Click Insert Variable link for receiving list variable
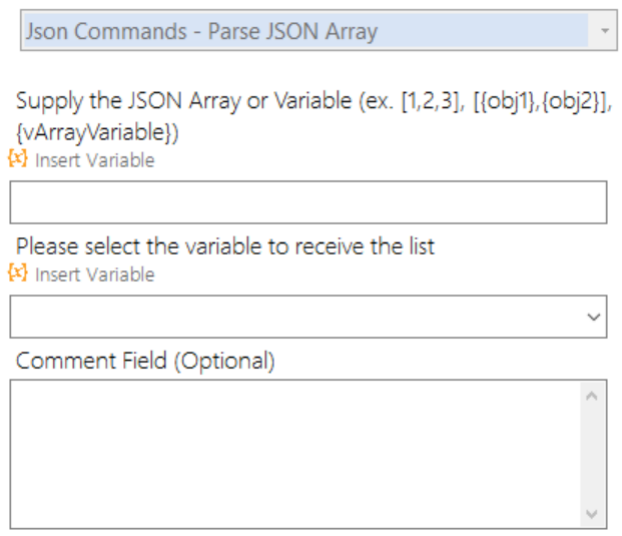This screenshot has width=622, height=536. point(94,274)
